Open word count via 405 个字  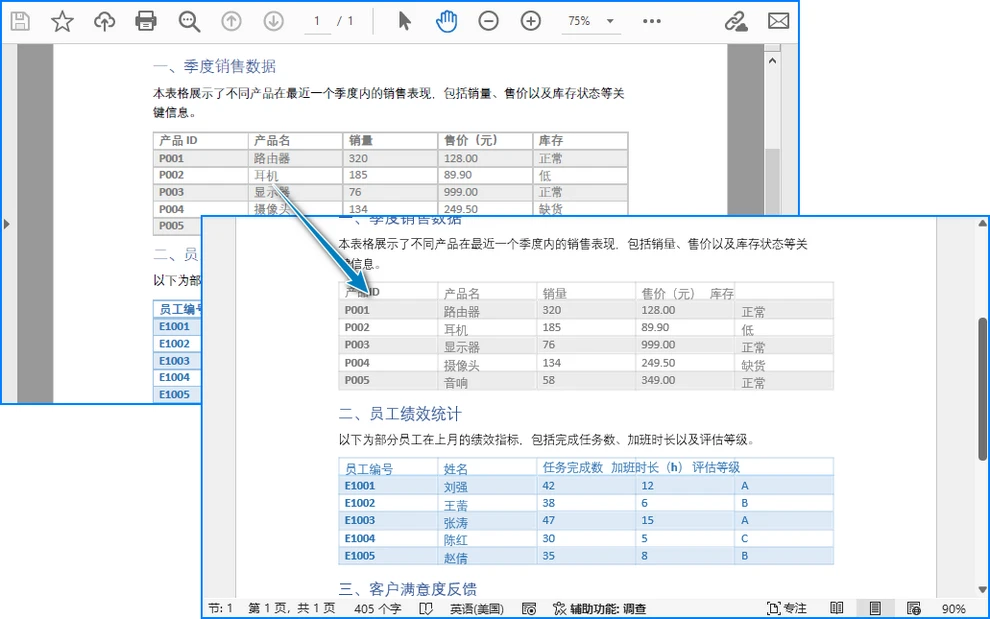(x=378, y=607)
